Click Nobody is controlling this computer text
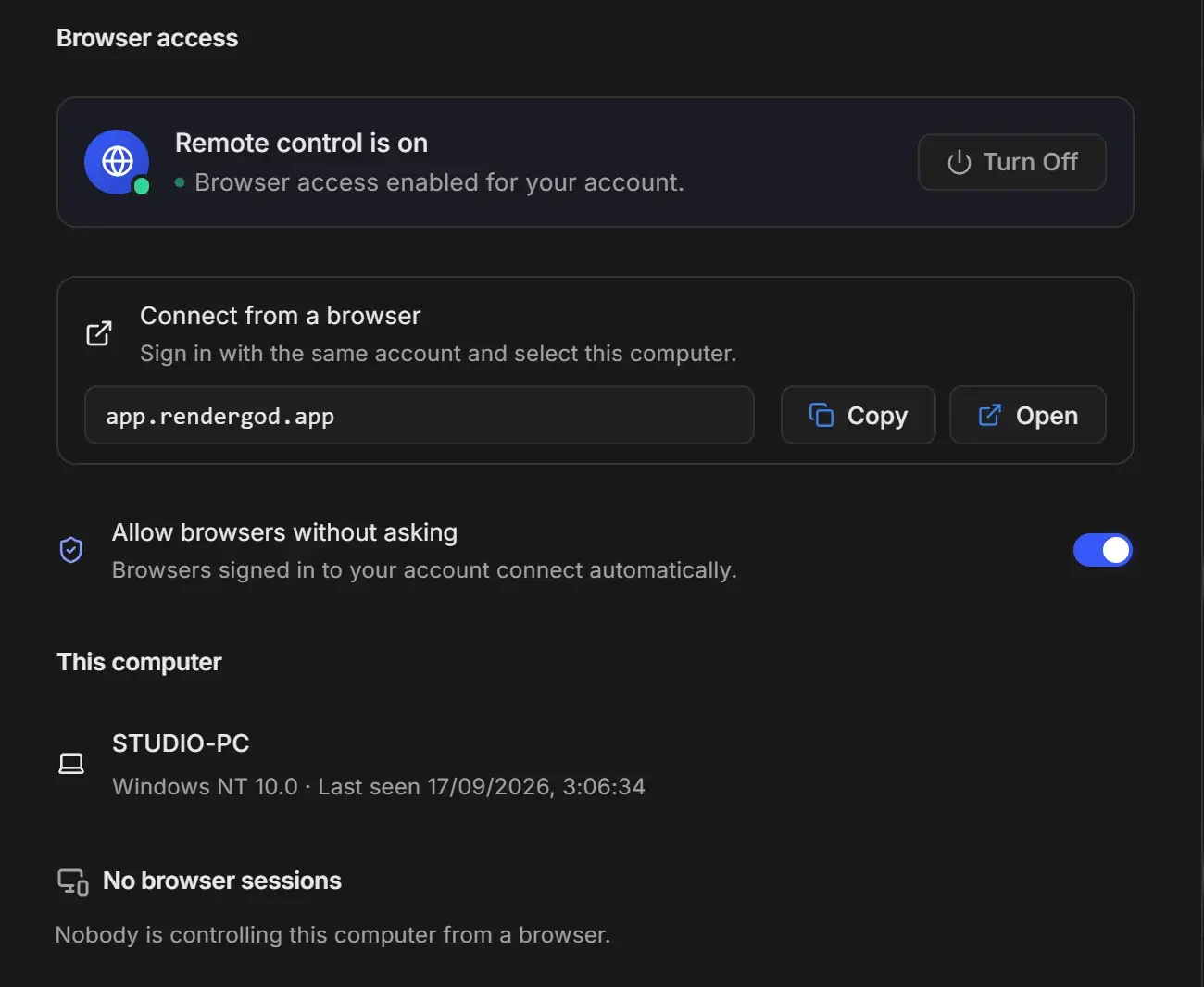The height and width of the screenshot is (987, 1204). tap(332, 935)
